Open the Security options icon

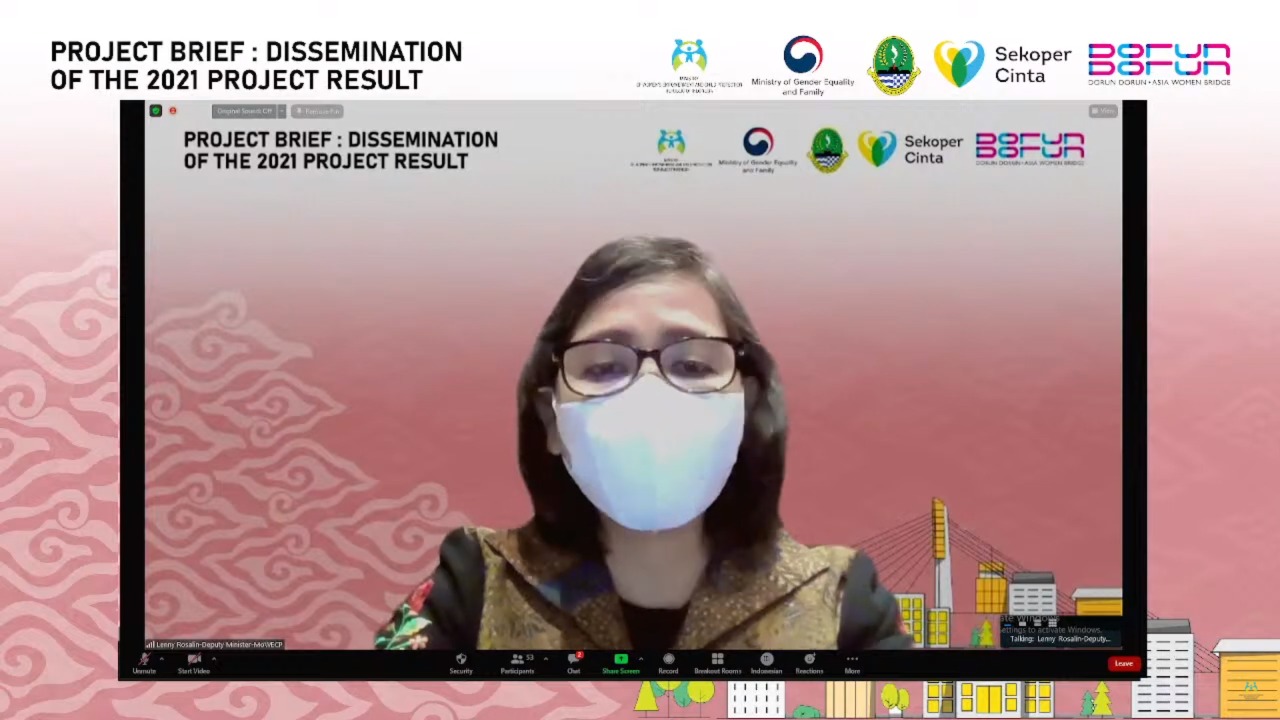click(461, 660)
